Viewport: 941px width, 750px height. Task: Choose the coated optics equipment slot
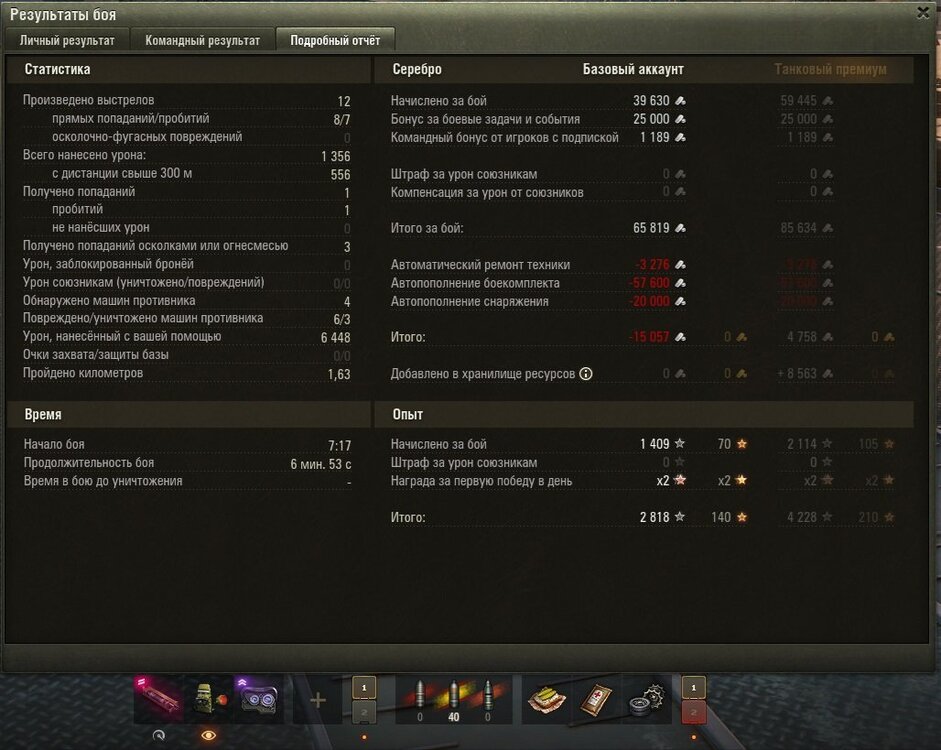click(x=258, y=699)
